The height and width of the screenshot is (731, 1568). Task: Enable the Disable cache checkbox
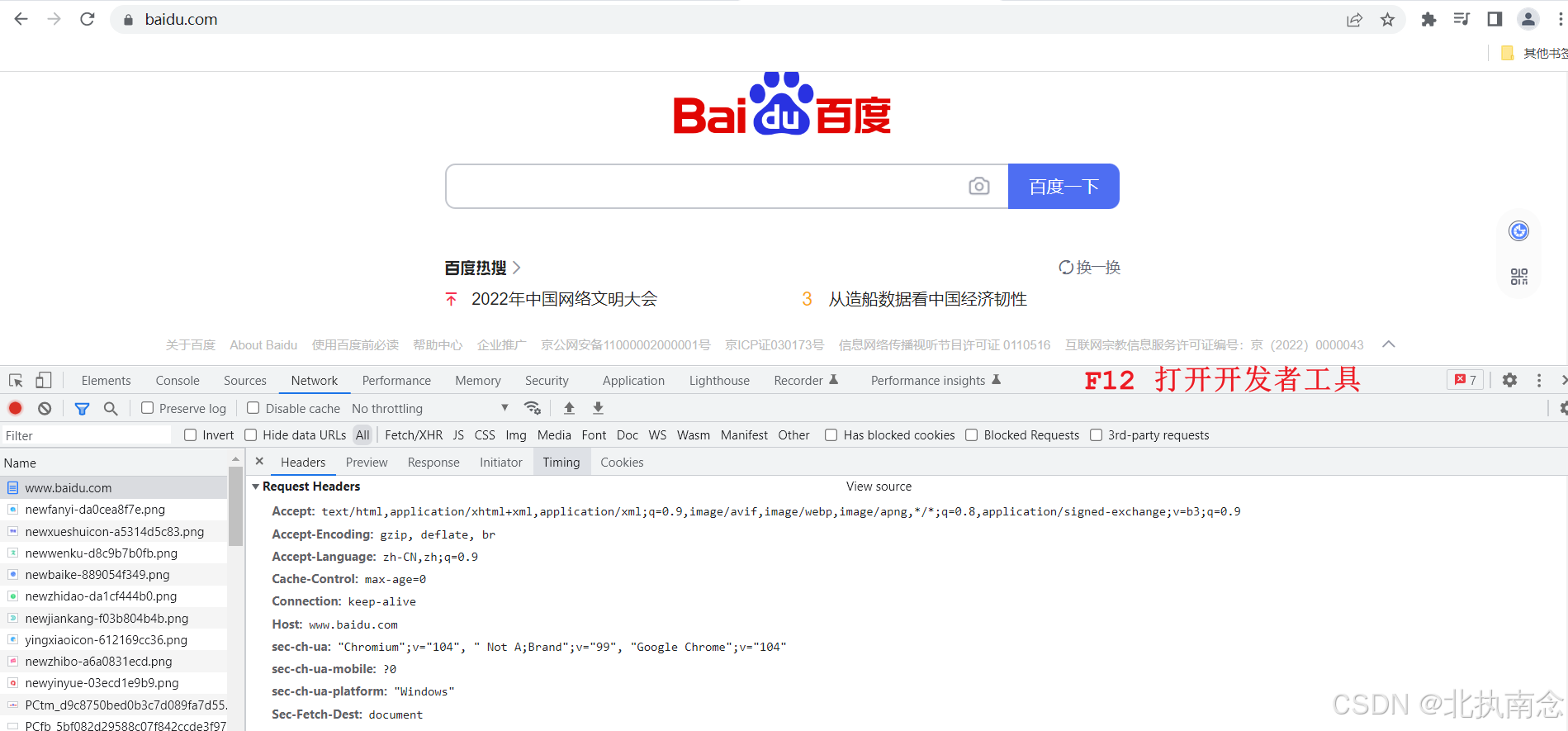(253, 408)
